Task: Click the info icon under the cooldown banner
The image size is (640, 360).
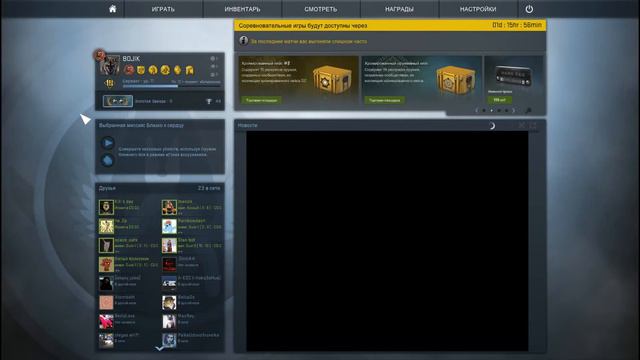Action: pos(244,41)
